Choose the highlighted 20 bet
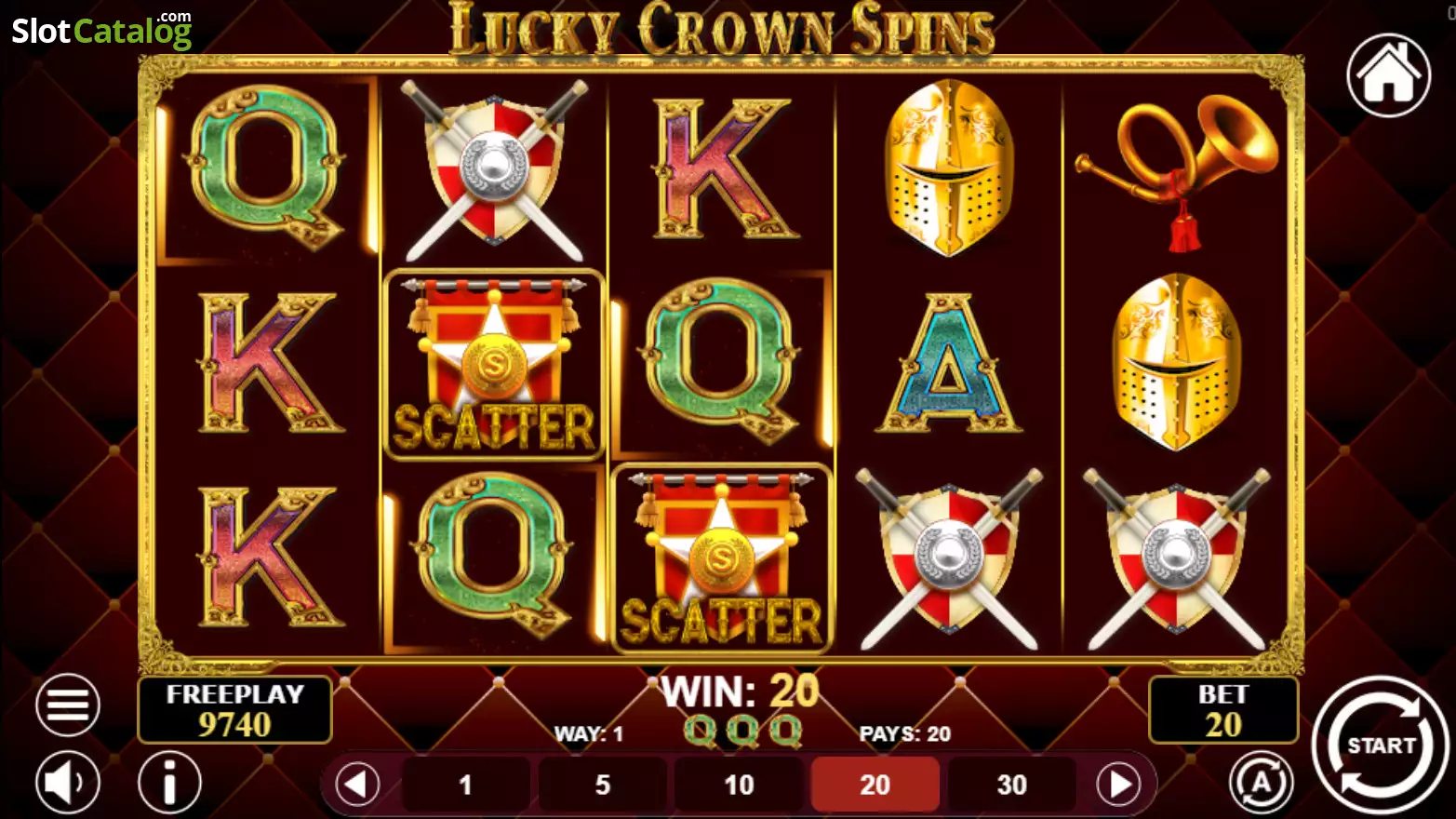 pos(875,785)
